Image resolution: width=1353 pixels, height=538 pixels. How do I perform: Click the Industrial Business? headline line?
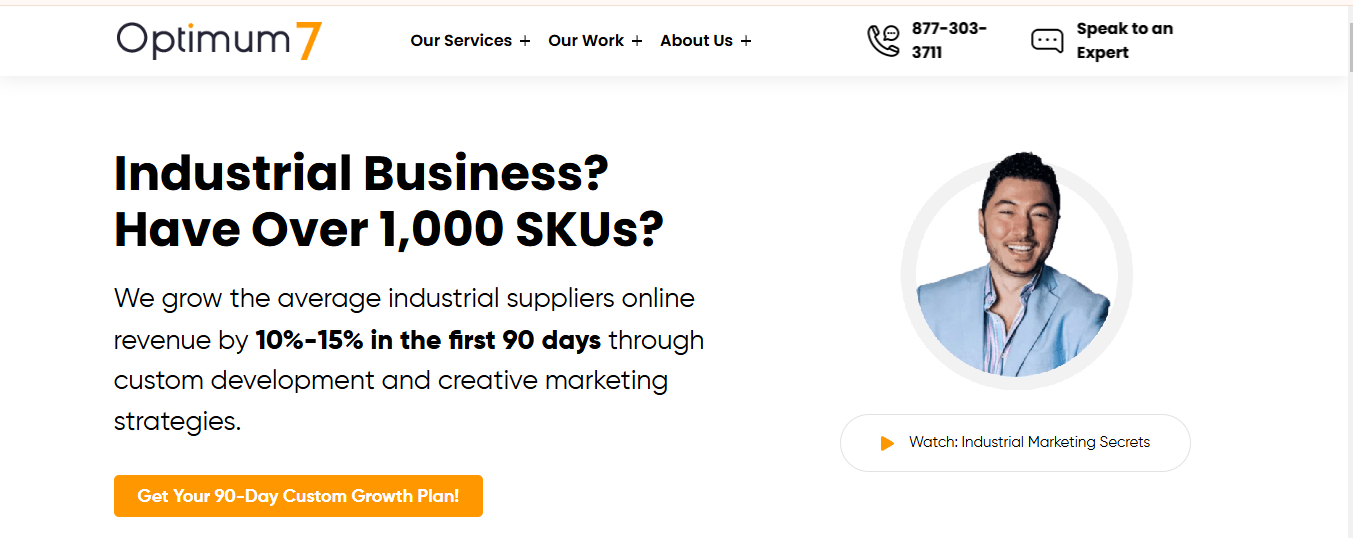point(361,174)
